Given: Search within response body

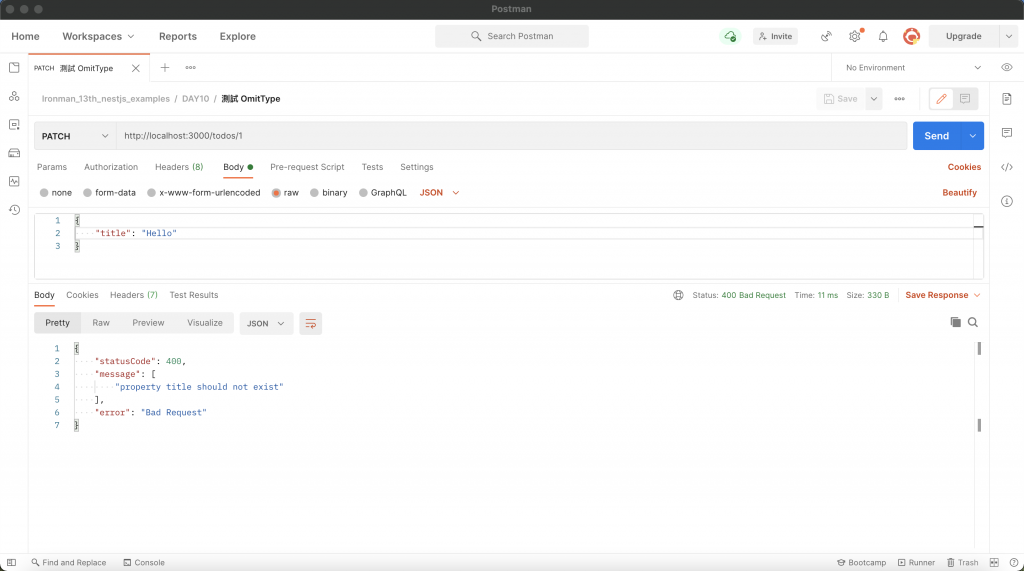Looking at the screenshot, I should (972, 322).
